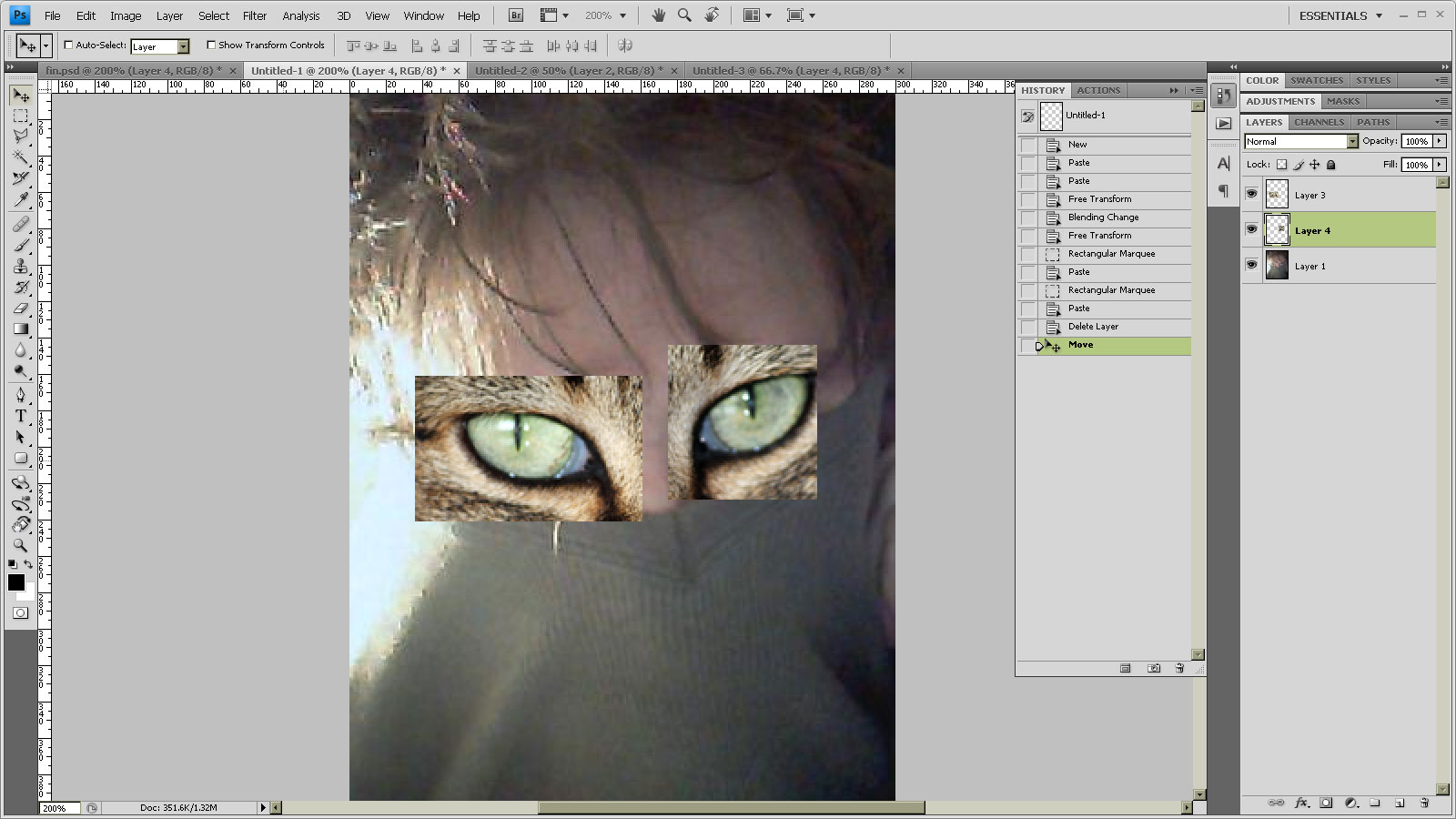This screenshot has width=1456, height=819.
Task: Delete the selected layer with the trash icon
Action: (1424, 803)
